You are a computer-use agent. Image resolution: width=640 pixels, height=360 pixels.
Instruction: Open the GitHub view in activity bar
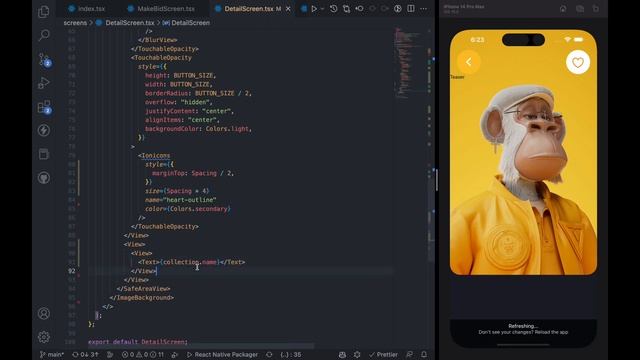click(x=44, y=178)
